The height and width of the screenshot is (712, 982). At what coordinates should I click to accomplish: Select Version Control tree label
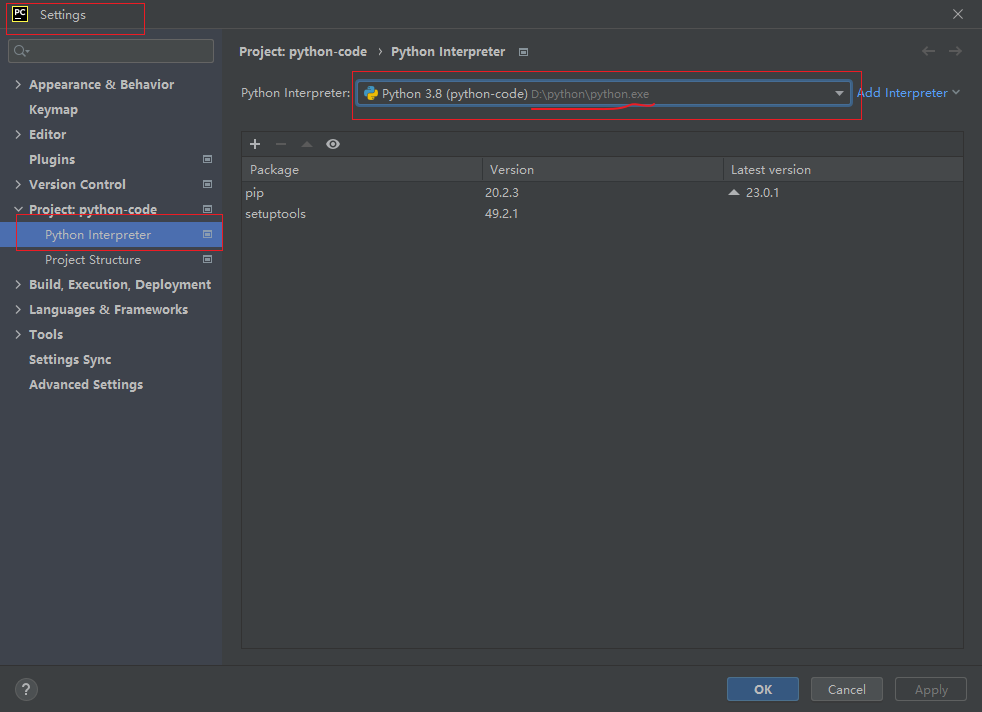click(x=77, y=185)
